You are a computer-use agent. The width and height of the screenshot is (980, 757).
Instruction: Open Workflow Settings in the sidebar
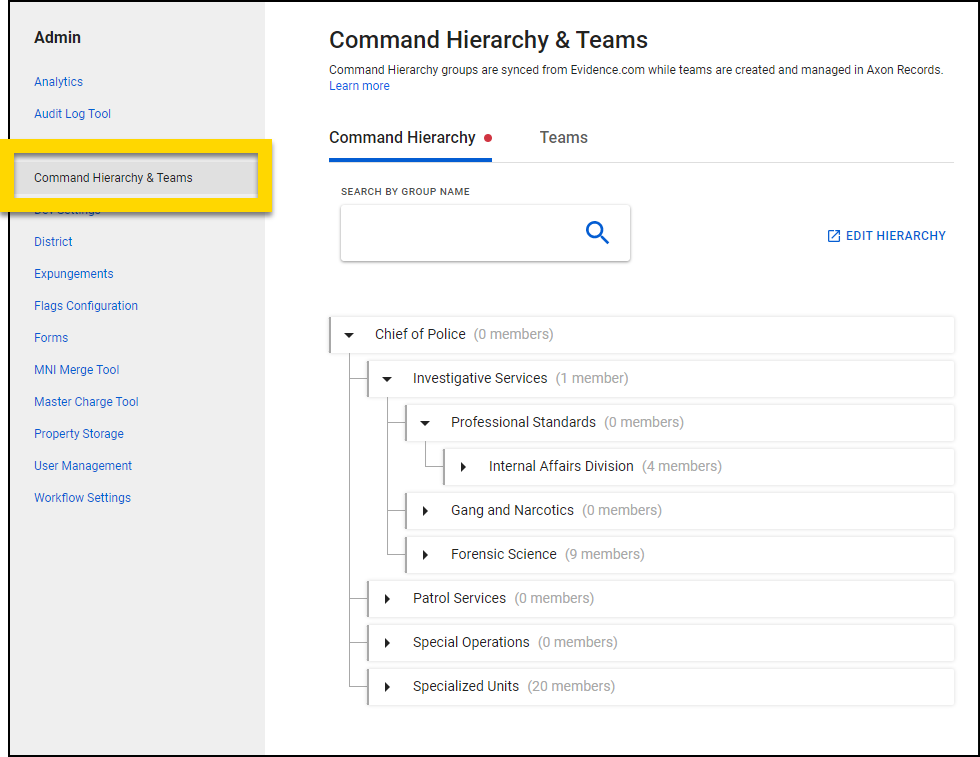click(x=82, y=497)
